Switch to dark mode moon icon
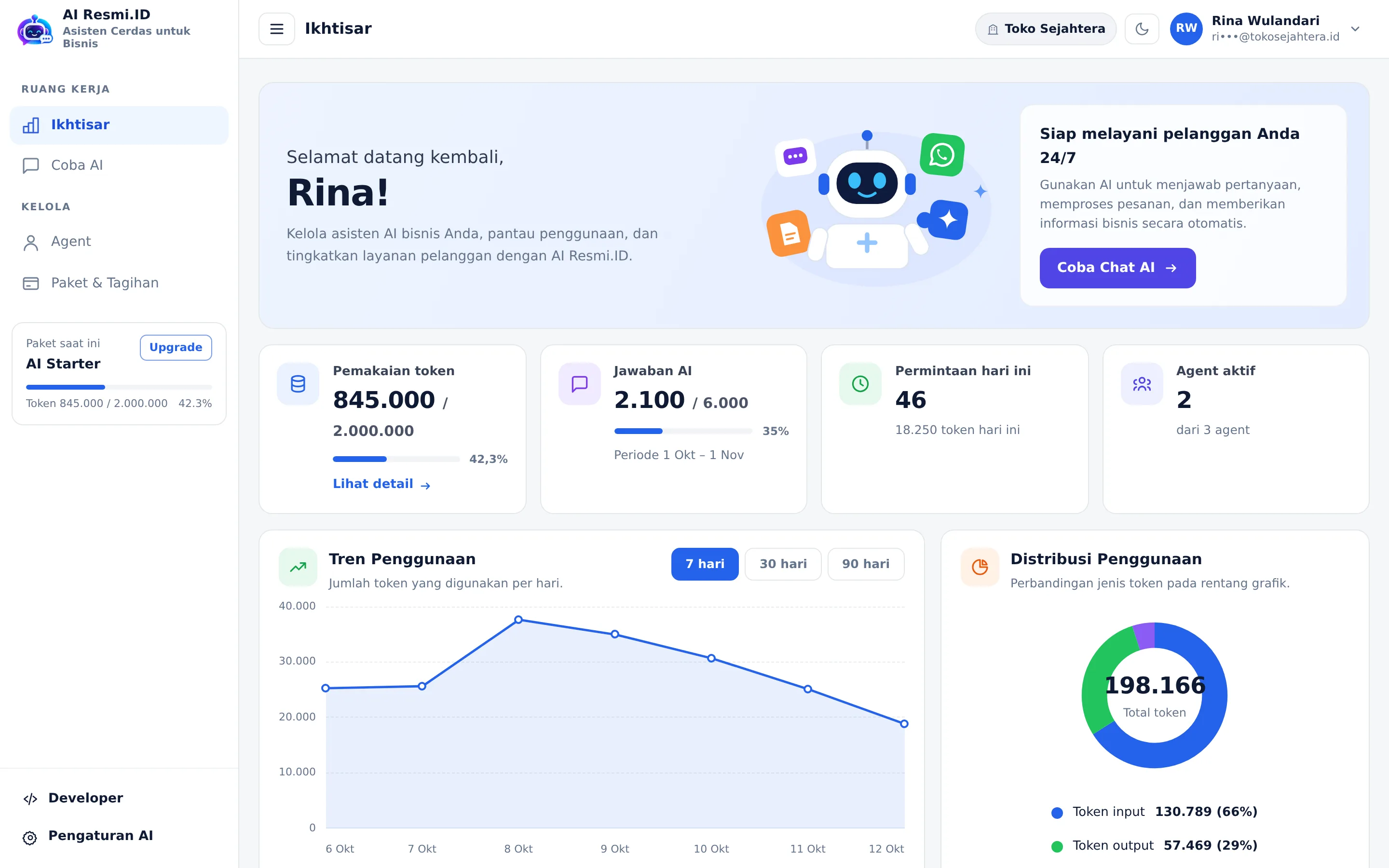 pos(1142,29)
